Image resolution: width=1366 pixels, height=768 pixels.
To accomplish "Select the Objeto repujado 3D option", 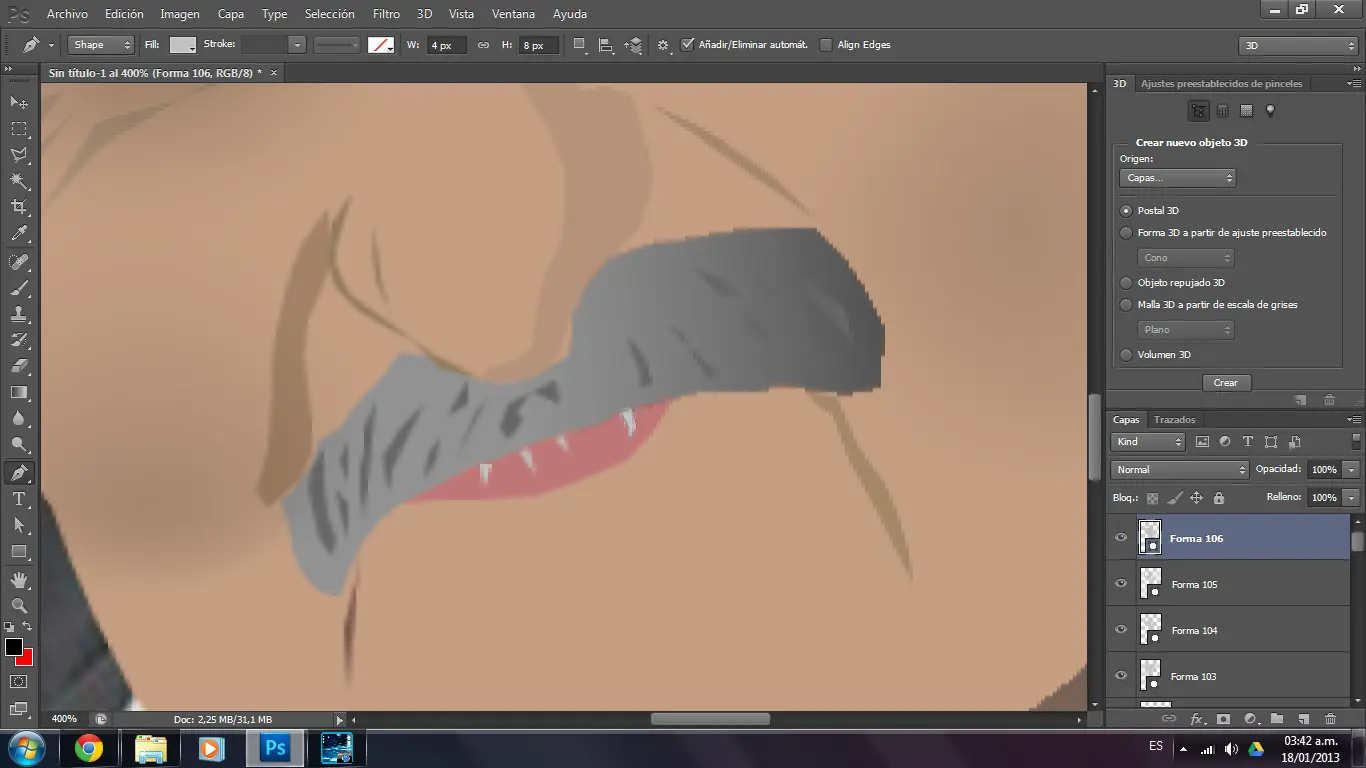I will pyautogui.click(x=1127, y=283).
